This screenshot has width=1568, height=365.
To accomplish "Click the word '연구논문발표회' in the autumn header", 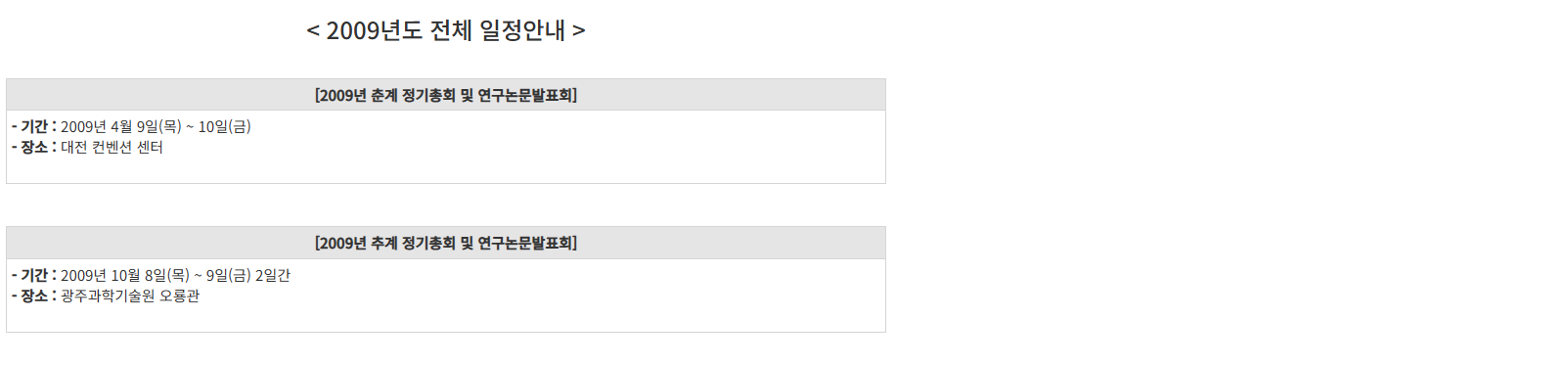I will pos(525,243).
